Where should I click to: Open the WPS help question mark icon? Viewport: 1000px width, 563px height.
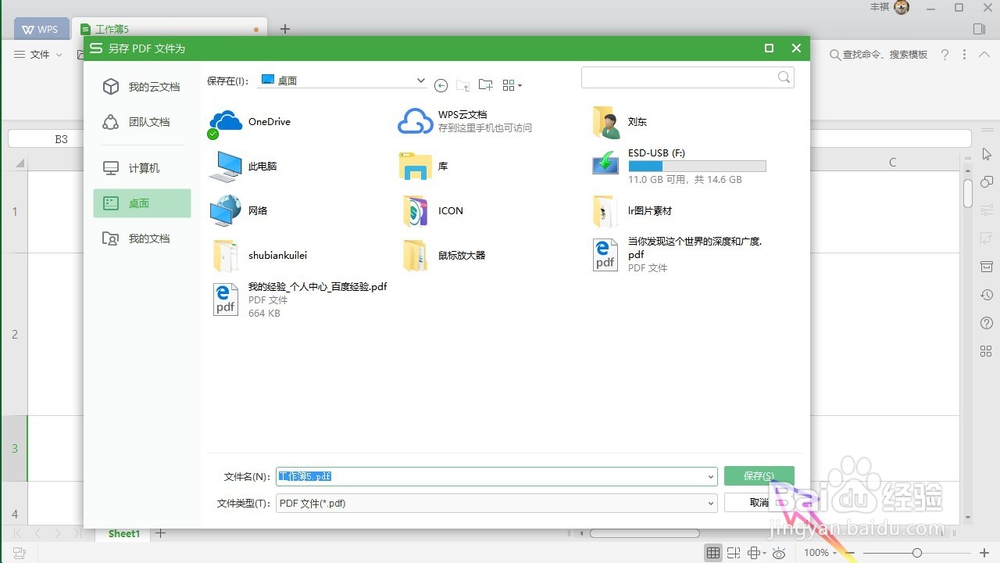click(x=945, y=55)
